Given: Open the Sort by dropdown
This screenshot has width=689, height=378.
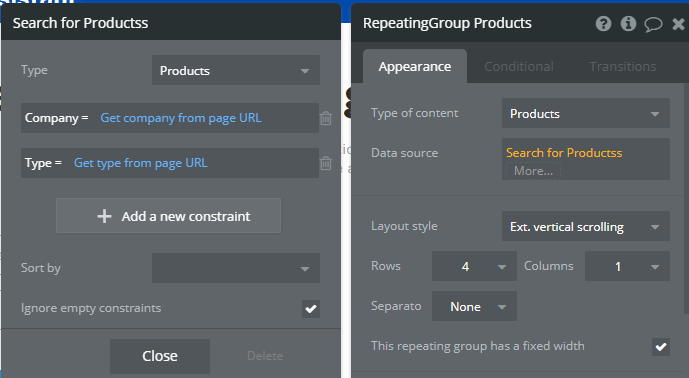Looking at the screenshot, I should click(236, 268).
